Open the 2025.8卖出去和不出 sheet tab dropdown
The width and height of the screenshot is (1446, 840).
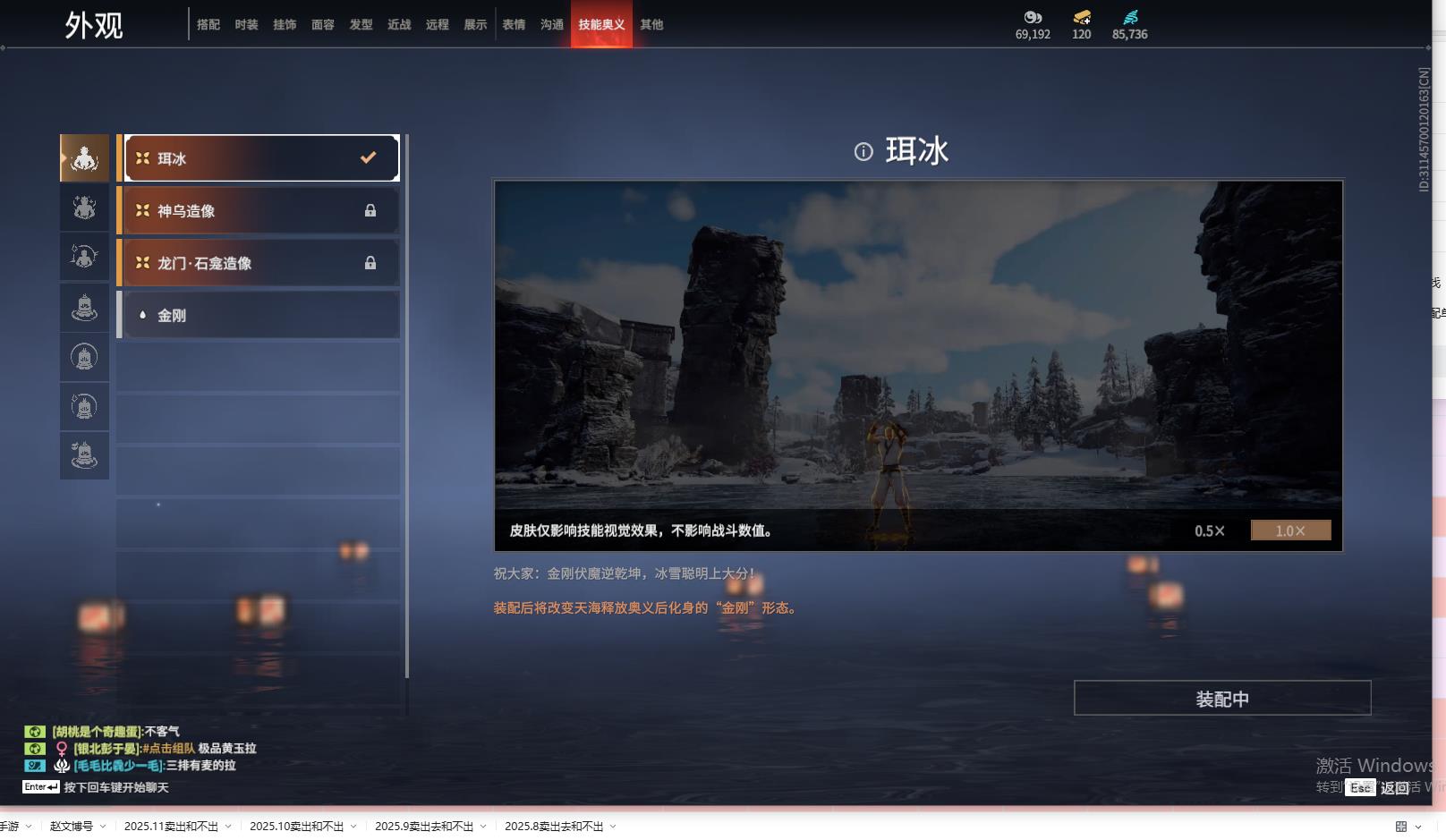[613, 827]
